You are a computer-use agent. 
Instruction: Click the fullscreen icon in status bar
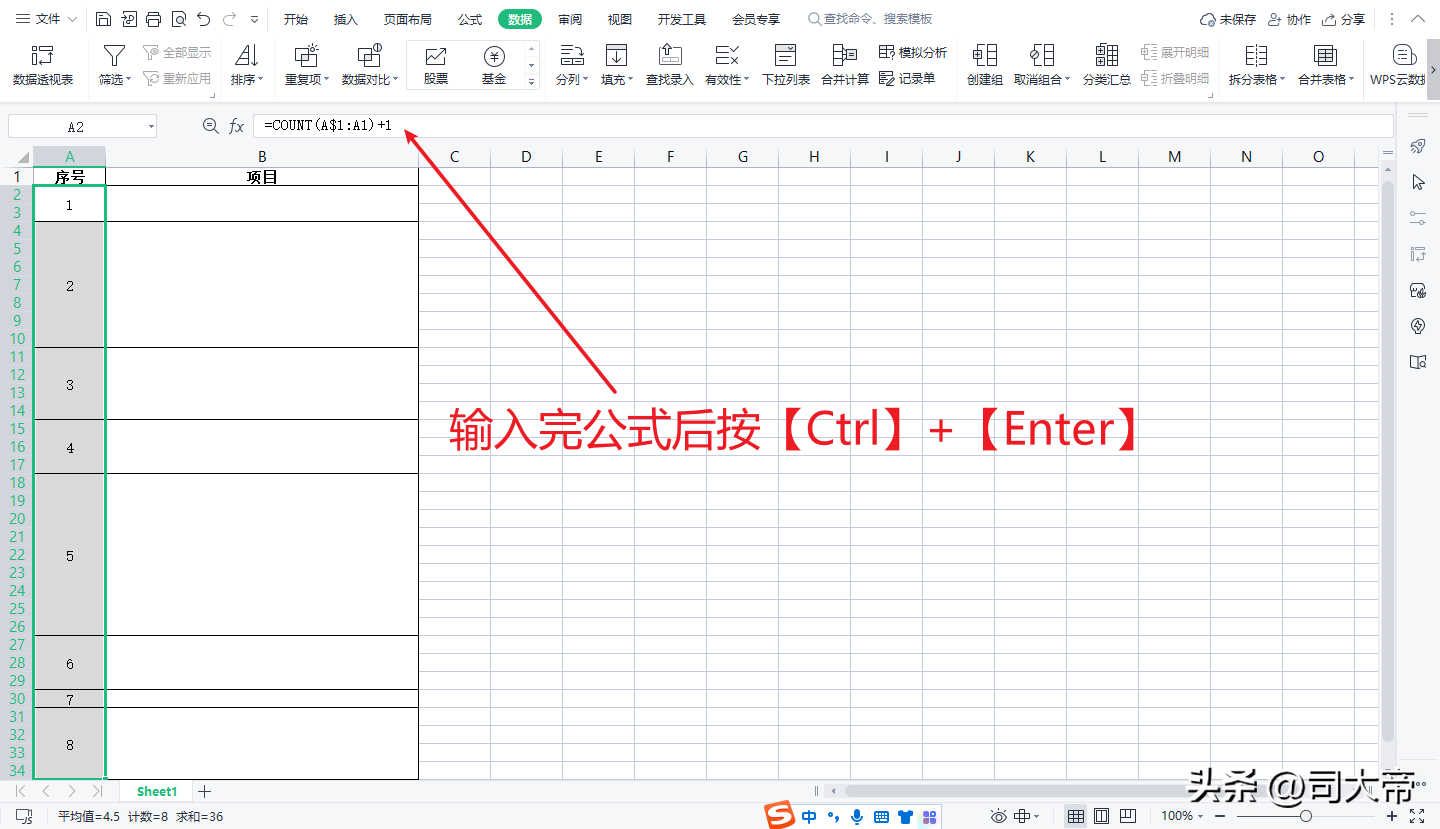pyautogui.click(x=1416, y=816)
